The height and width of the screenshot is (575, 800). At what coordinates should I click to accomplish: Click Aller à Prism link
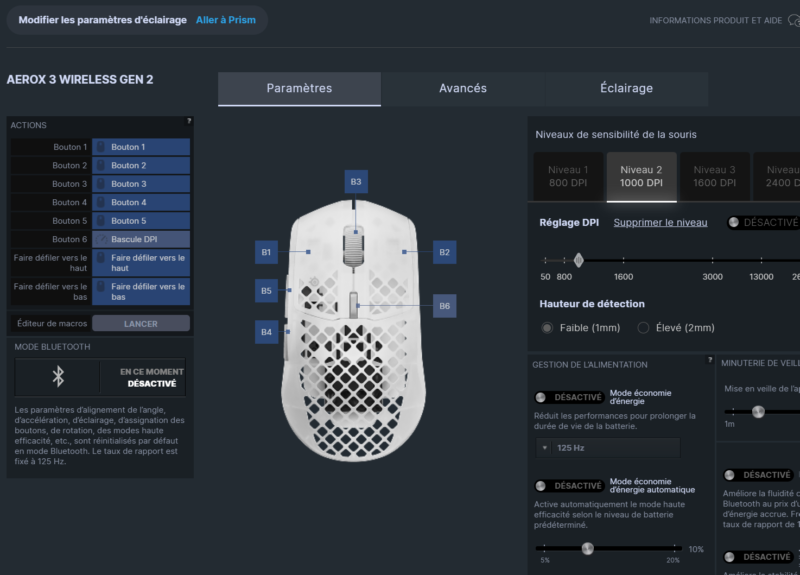226,20
